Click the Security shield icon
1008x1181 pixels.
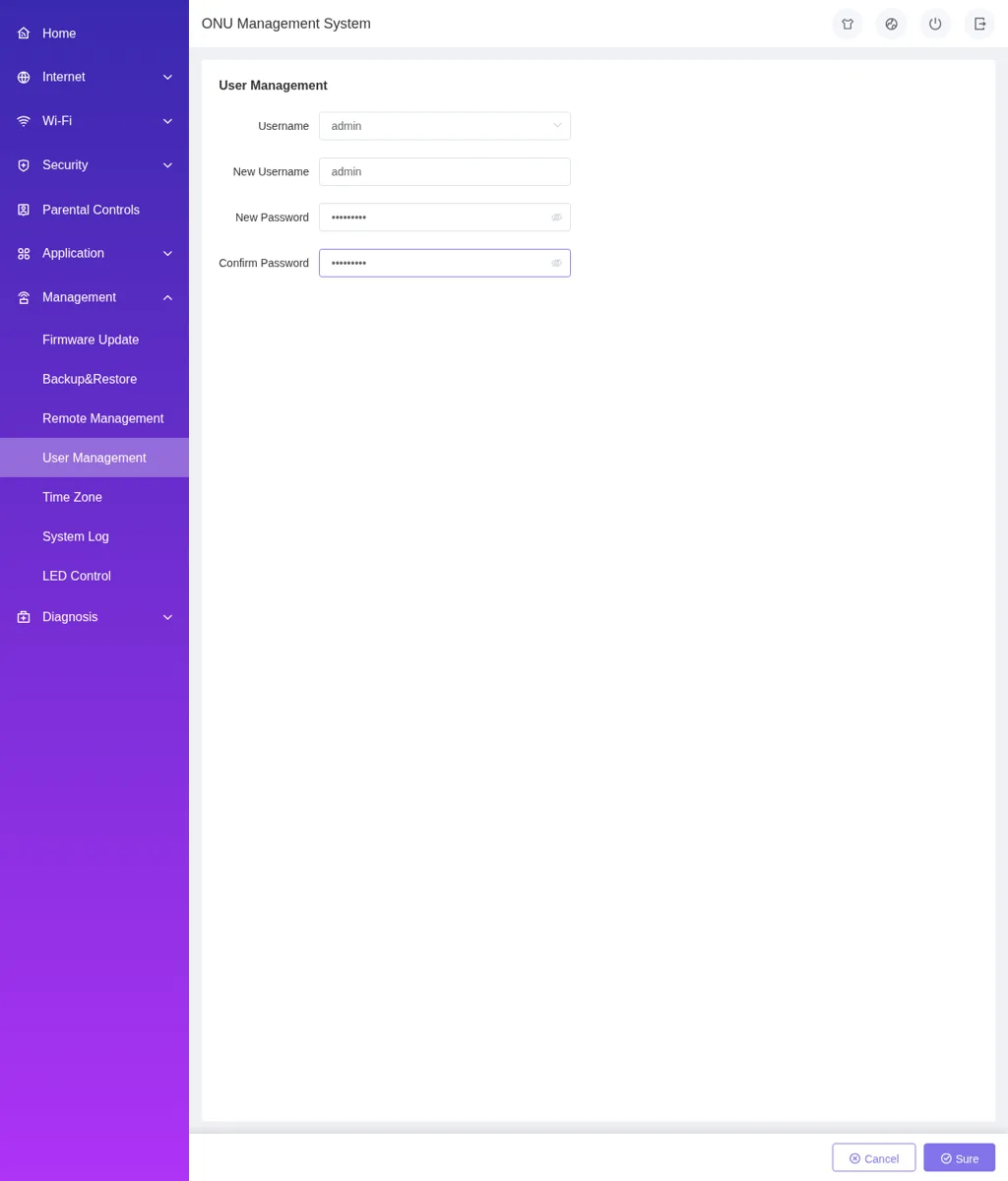coord(24,165)
